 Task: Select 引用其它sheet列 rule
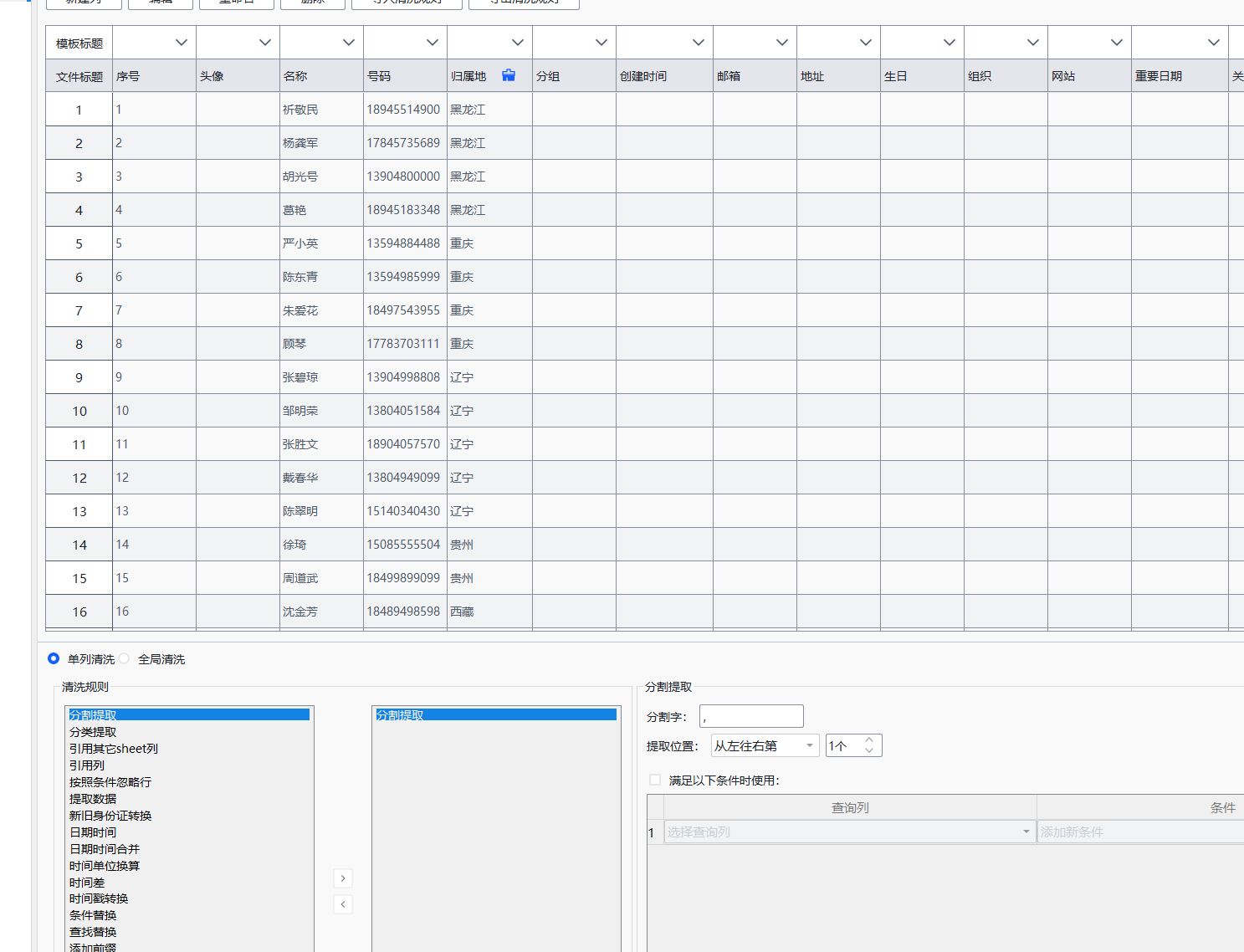pos(114,749)
